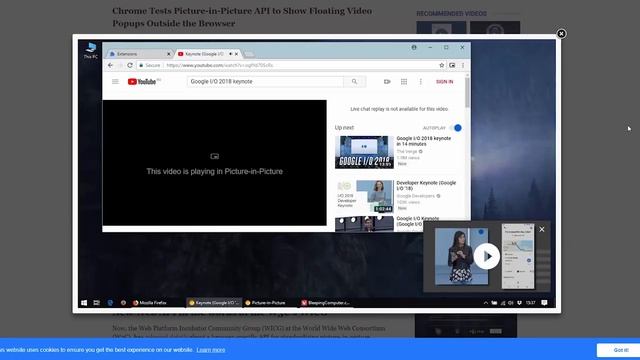
Task: Click the This PC desktop icon
Action: pyautogui.click(x=91, y=51)
